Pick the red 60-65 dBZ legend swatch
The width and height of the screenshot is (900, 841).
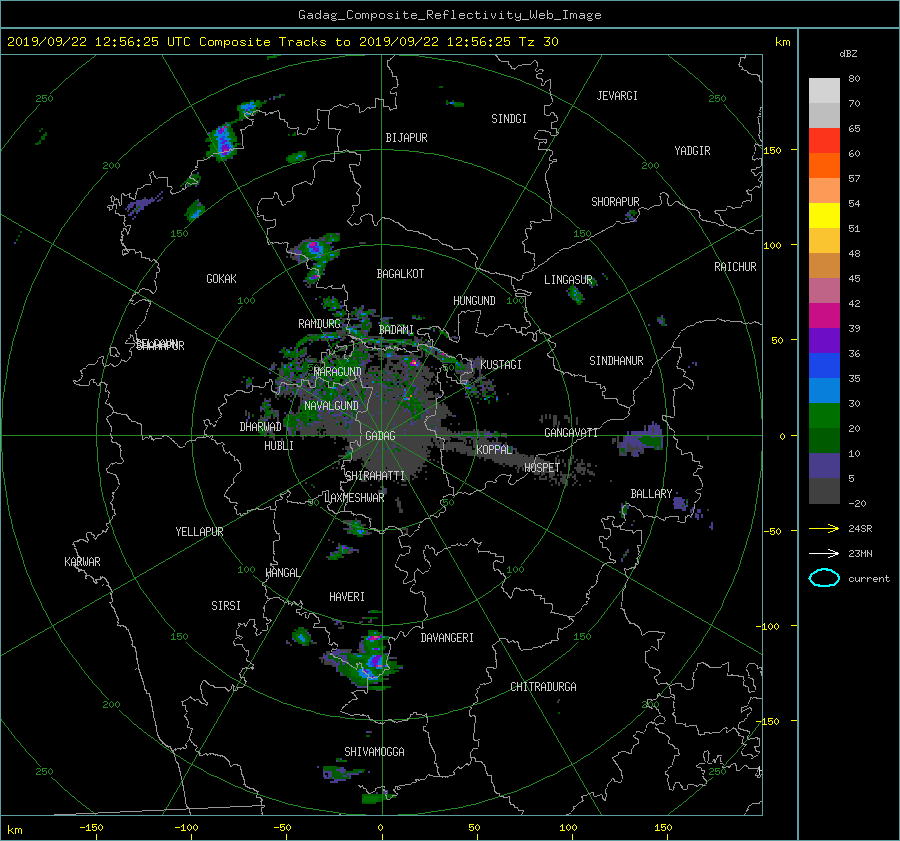click(824, 141)
